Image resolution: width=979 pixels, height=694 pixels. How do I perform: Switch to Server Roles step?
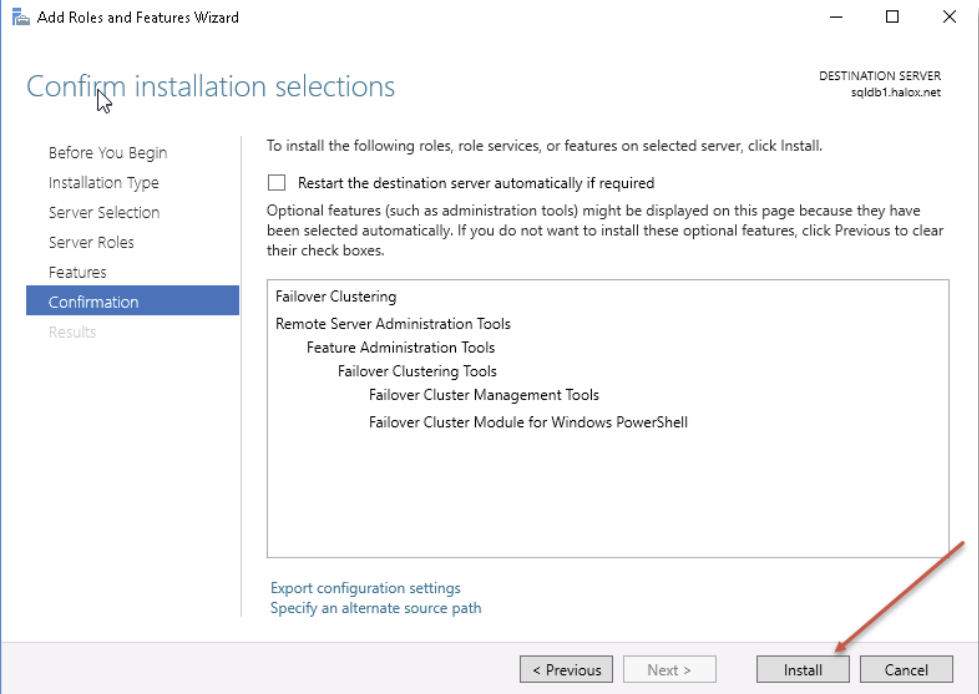[x=91, y=242]
